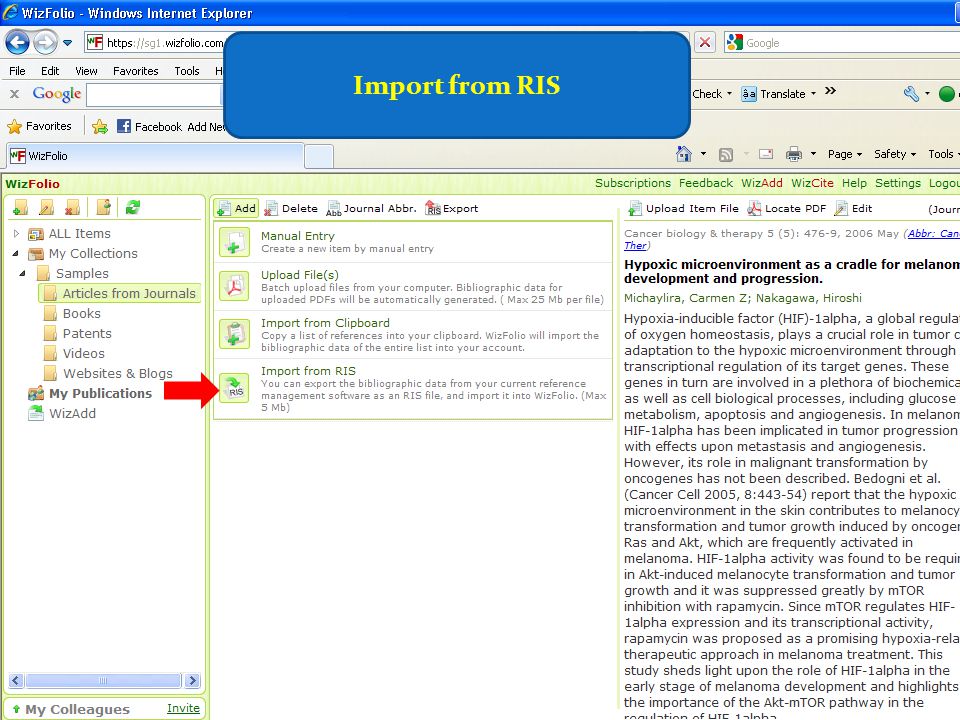960x720 pixels.
Task: Click the Favorites star button
Action: pyautogui.click(x=39, y=126)
